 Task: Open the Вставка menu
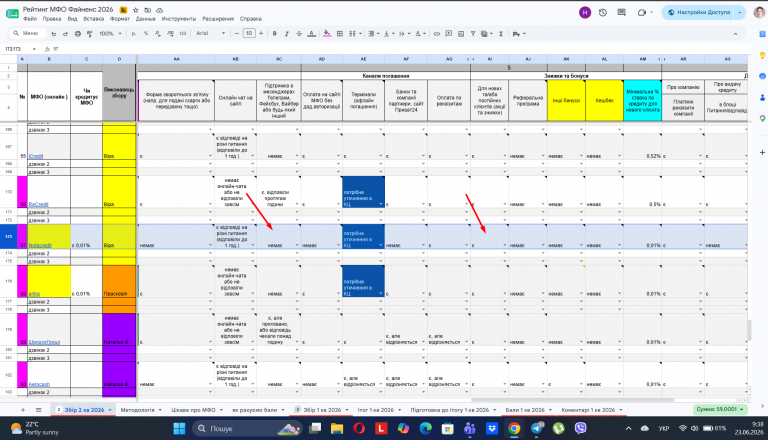(93, 19)
